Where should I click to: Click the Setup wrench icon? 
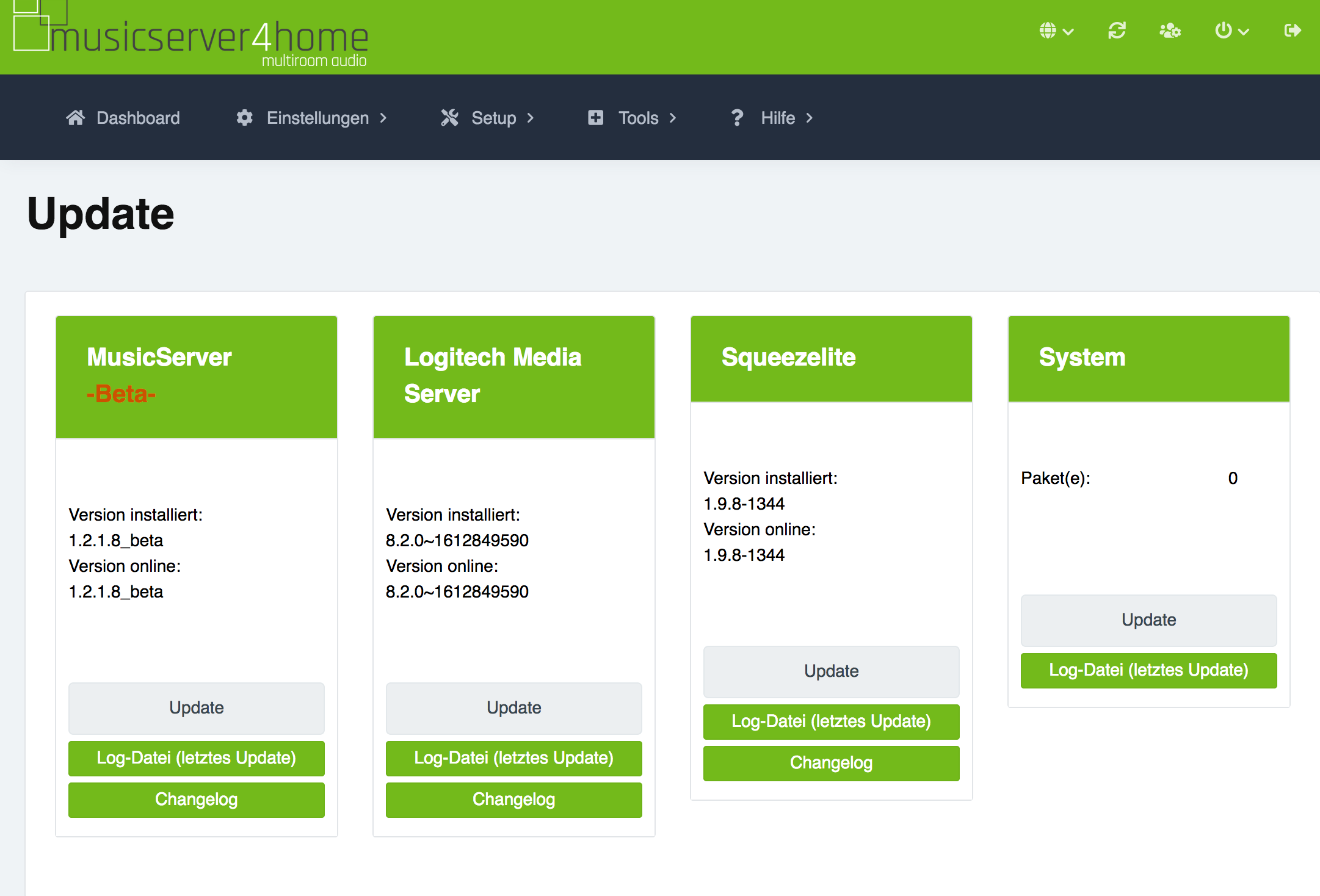click(449, 118)
